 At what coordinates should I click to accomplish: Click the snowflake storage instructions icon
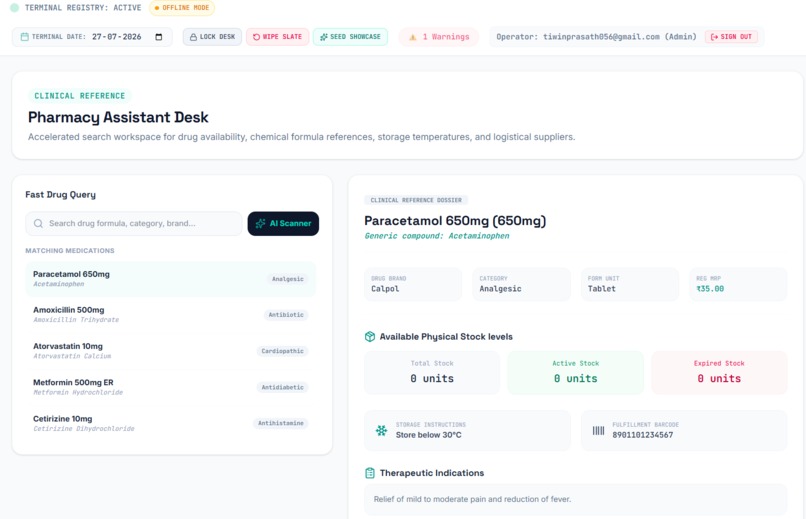point(381,431)
